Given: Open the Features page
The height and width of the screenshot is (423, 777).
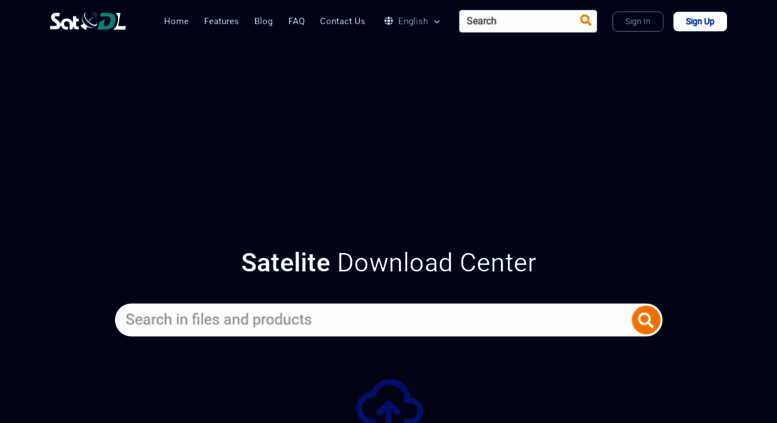Looking at the screenshot, I should 221,21.
